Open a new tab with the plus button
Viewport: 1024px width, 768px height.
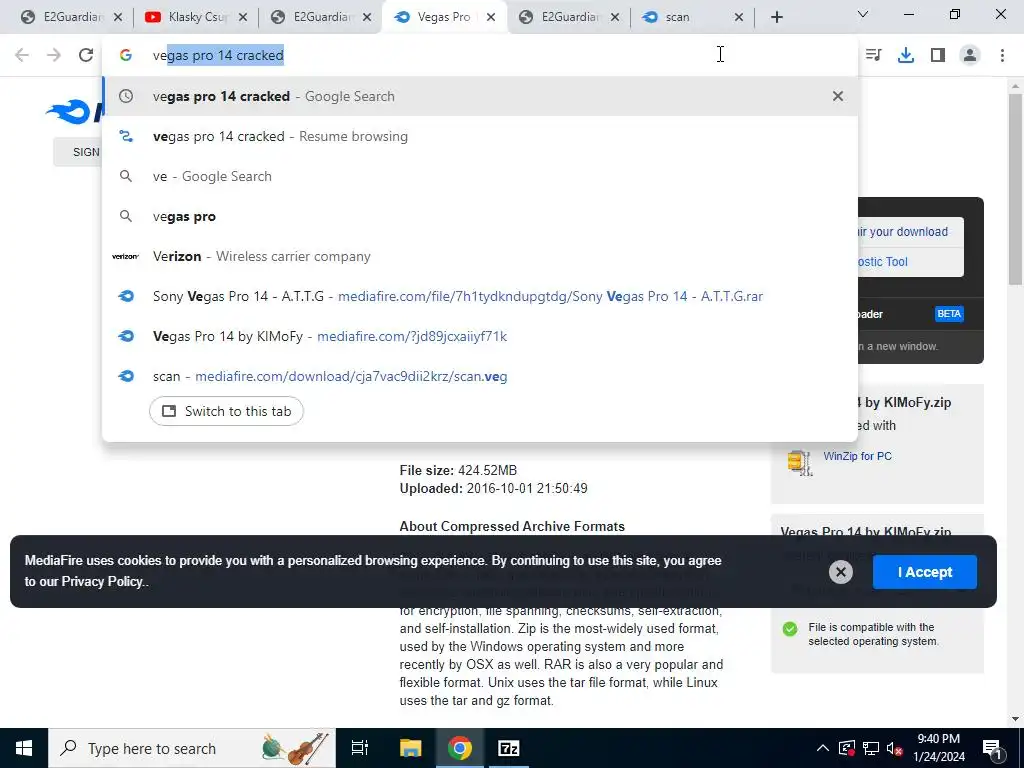pos(776,17)
